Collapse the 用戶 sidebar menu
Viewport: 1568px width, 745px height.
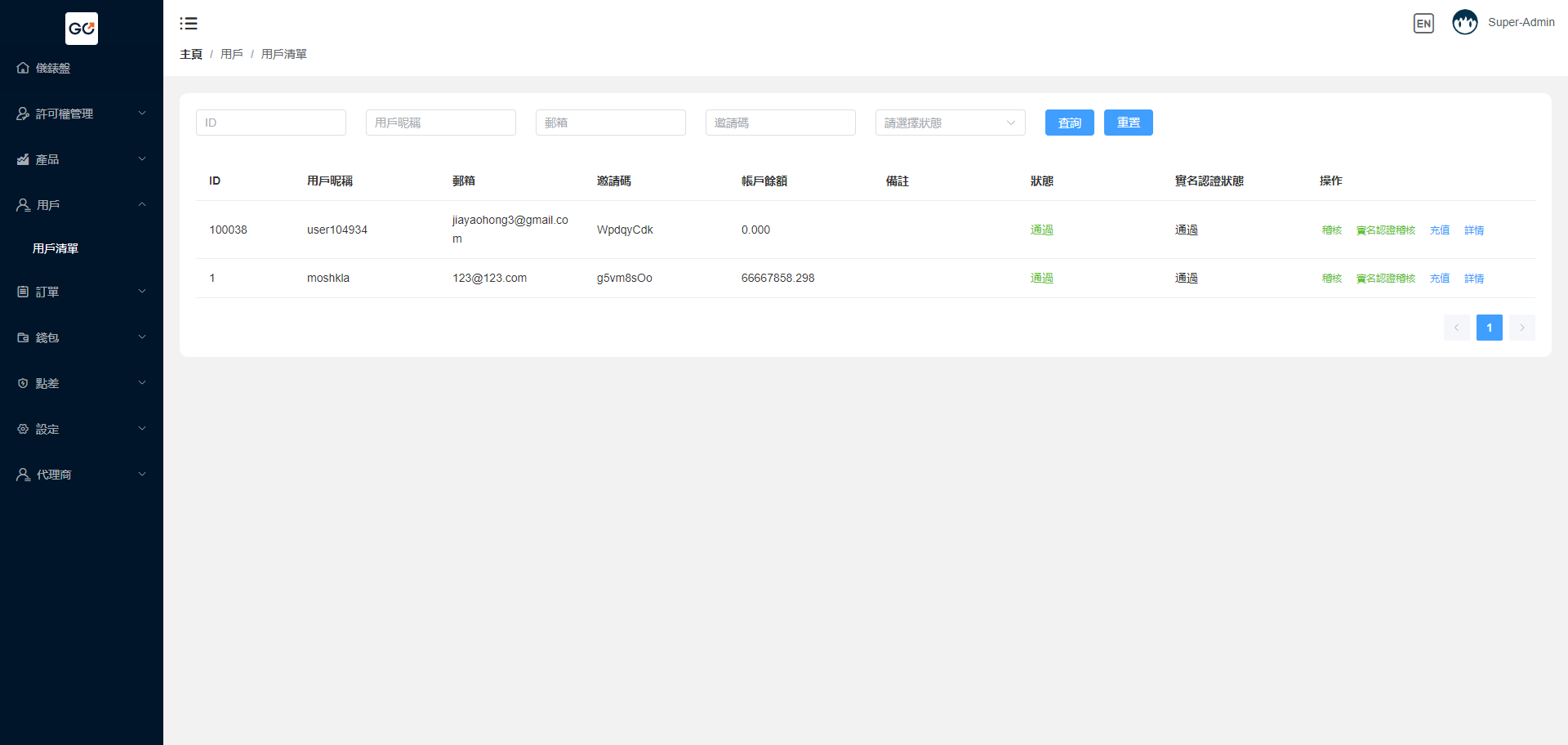pyautogui.click(x=142, y=205)
